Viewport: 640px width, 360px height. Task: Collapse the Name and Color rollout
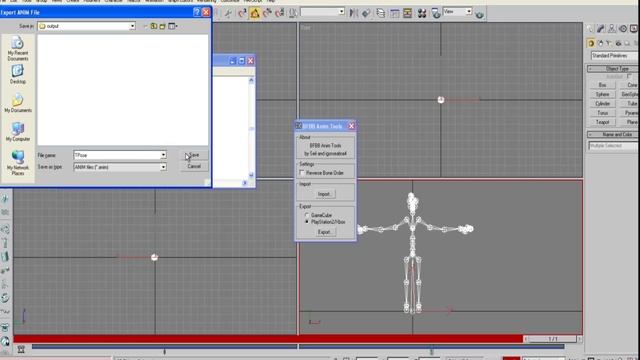coord(613,134)
